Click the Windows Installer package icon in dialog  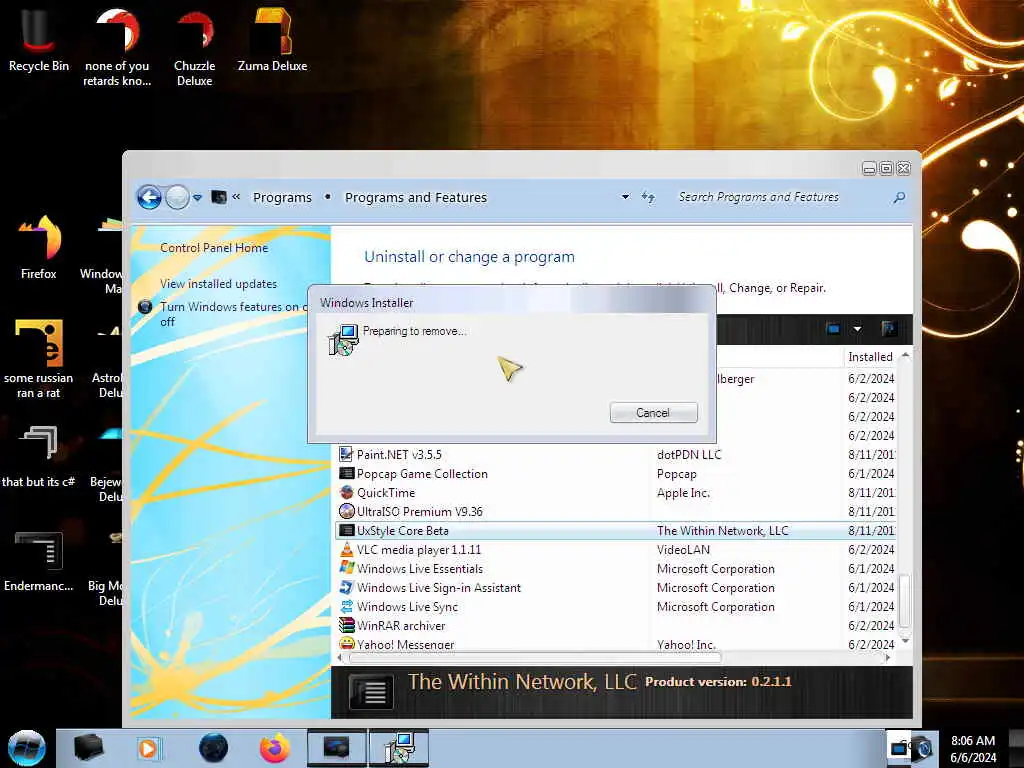343,340
